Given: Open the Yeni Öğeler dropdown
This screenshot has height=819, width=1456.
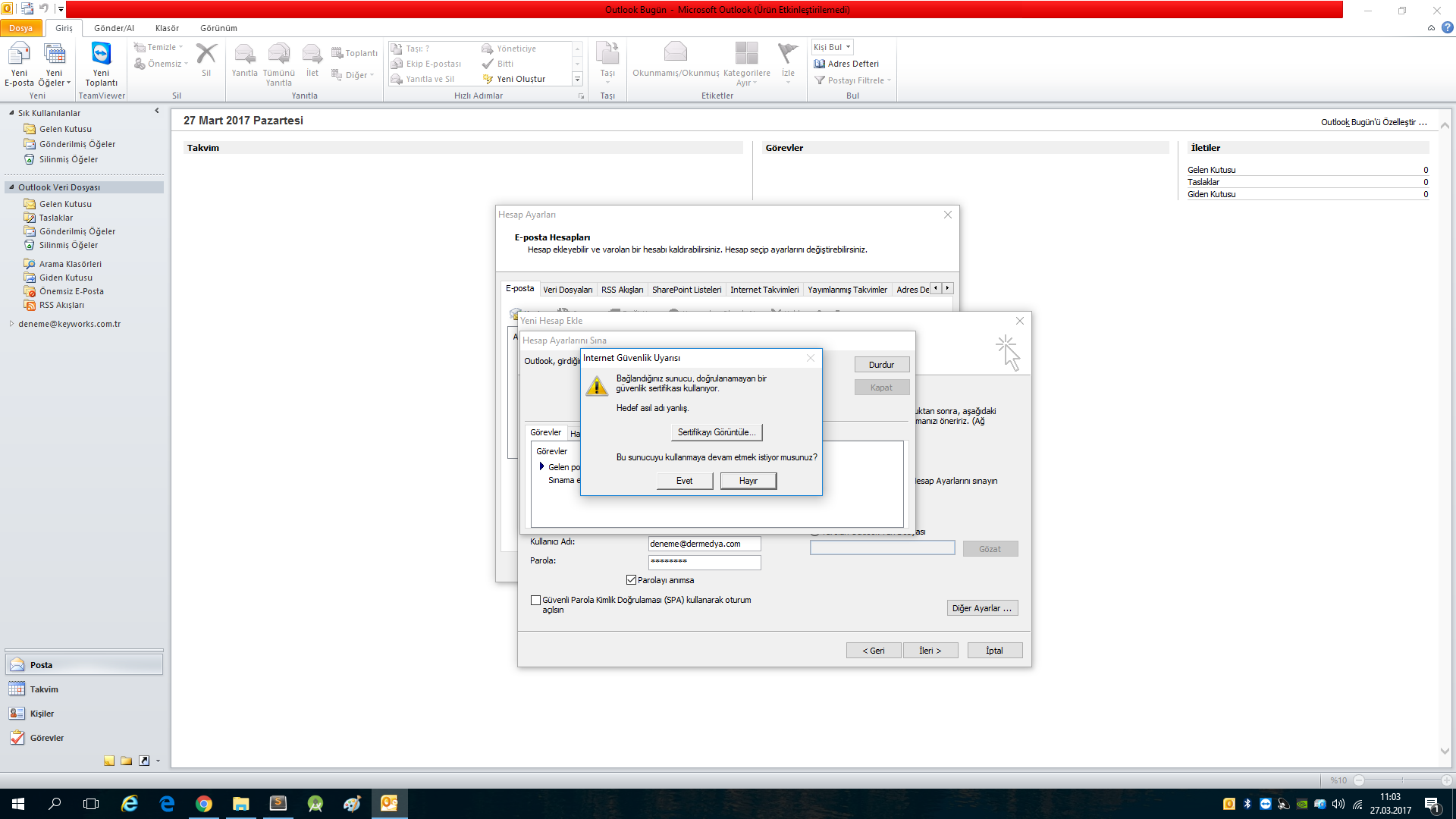Looking at the screenshot, I should pos(54,64).
